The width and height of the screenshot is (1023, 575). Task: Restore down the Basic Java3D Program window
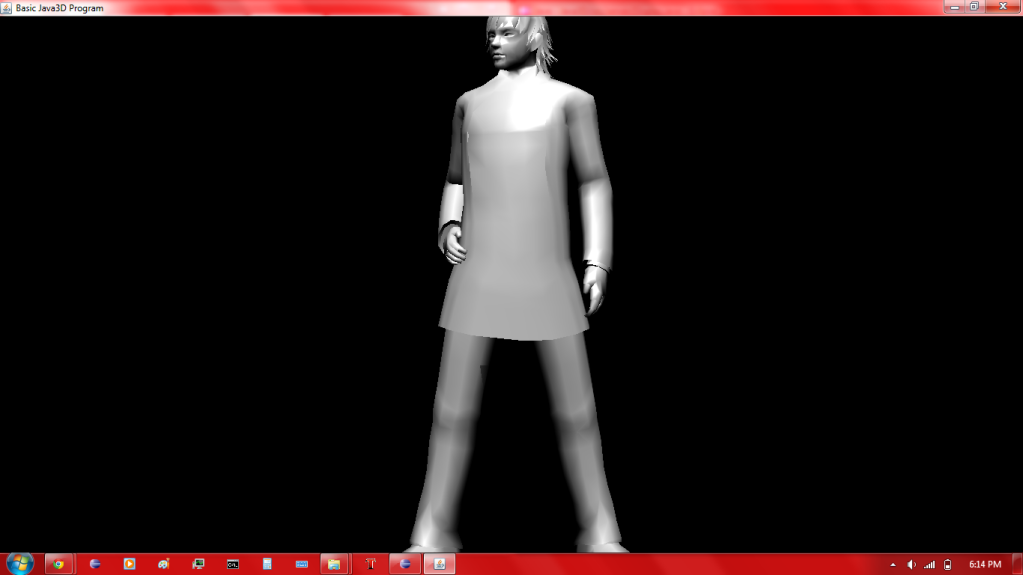pos(974,7)
